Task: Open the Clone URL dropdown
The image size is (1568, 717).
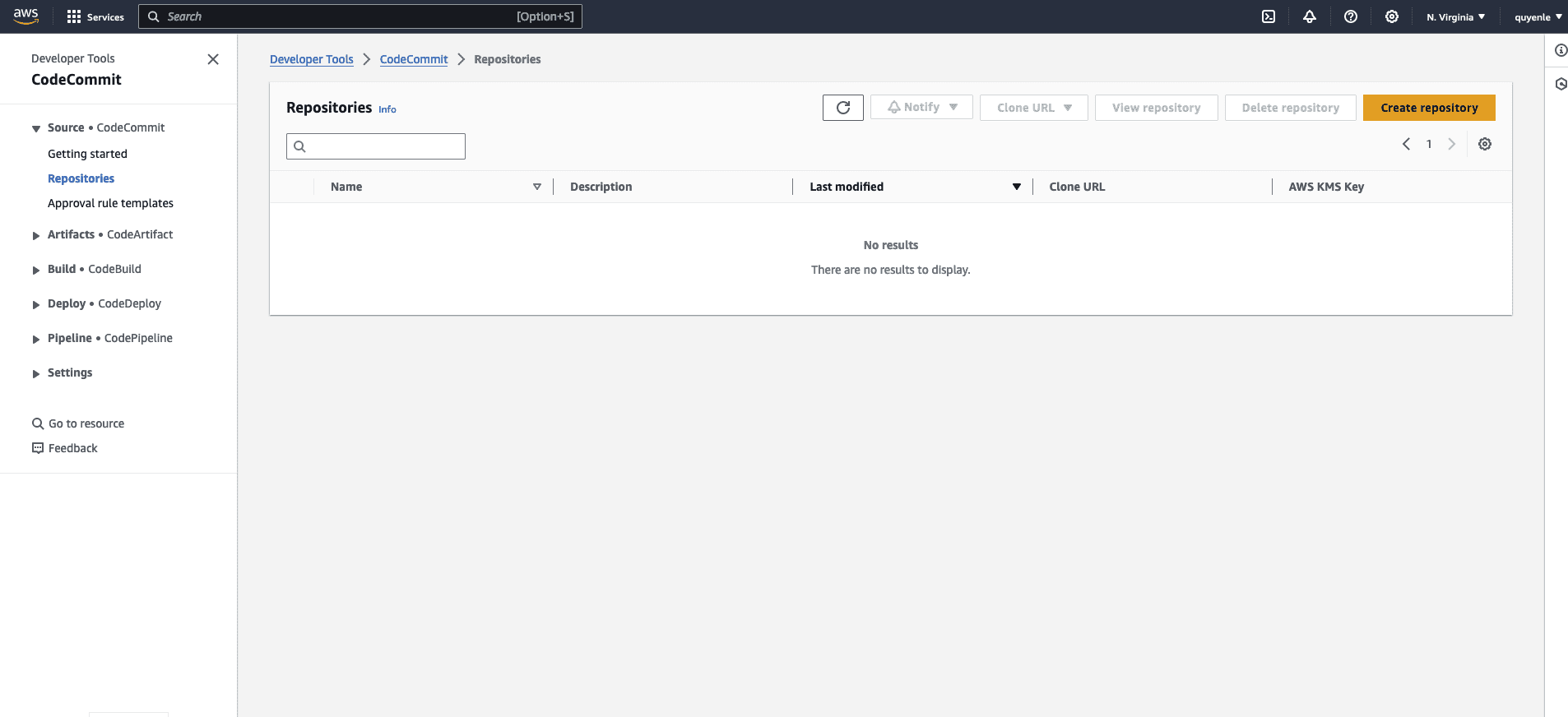Action: [x=1034, y=108]
